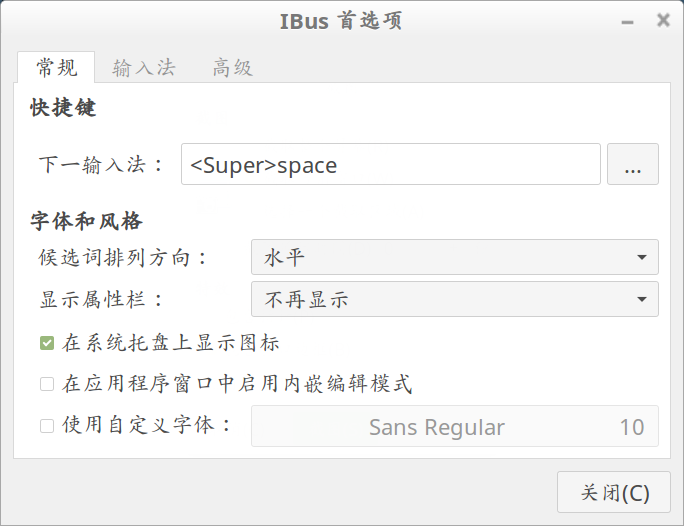Click the 下一输入法 label
Screen dimensions: 684x526
pos(102,165)
